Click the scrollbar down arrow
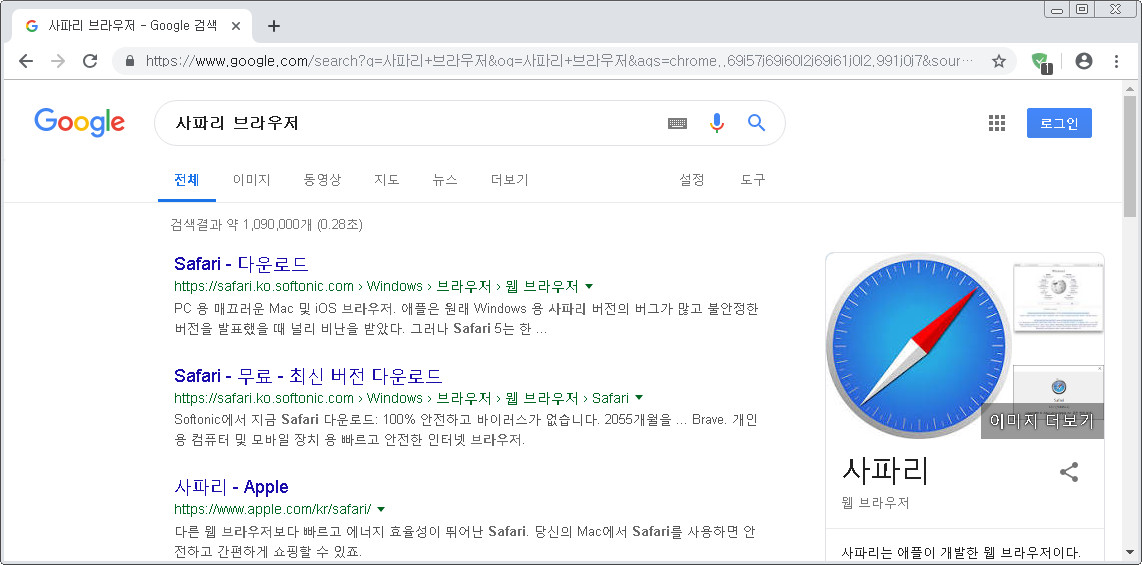The image size is (1142, 565). [1130, 555]
